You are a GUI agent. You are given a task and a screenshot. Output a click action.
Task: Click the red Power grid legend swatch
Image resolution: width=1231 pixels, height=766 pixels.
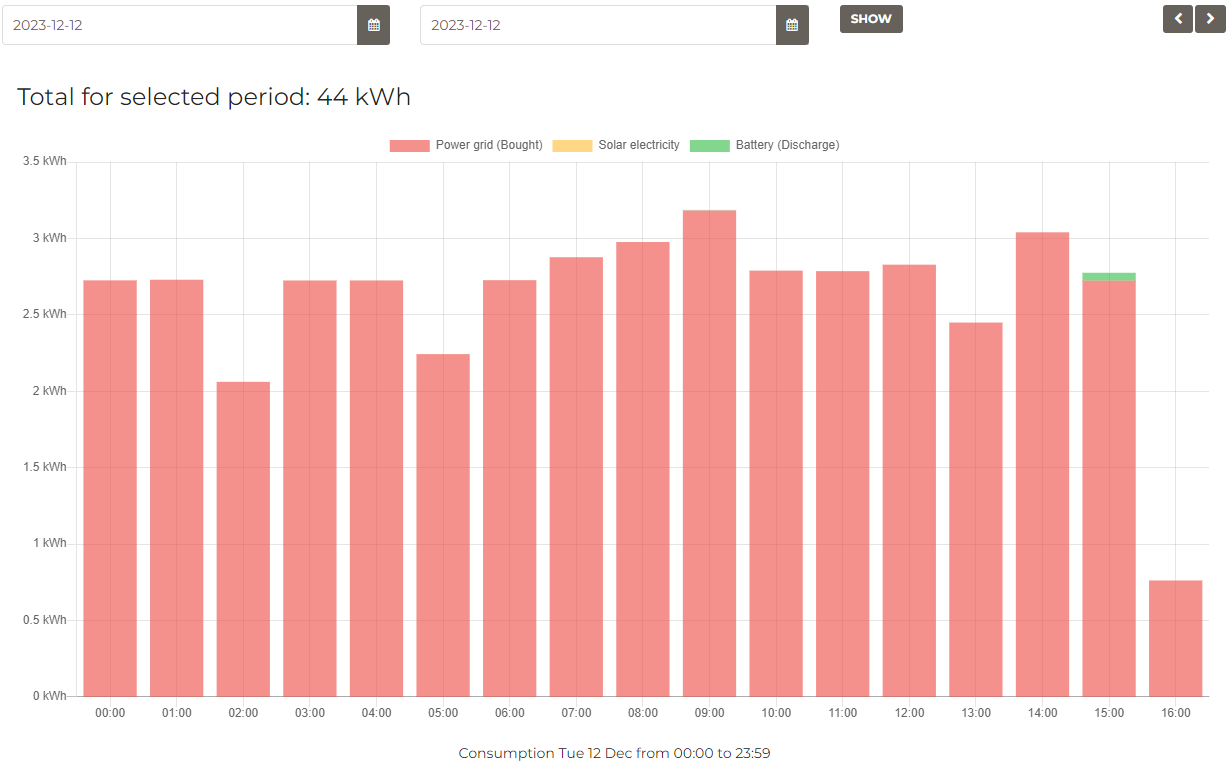click(409, 145)
